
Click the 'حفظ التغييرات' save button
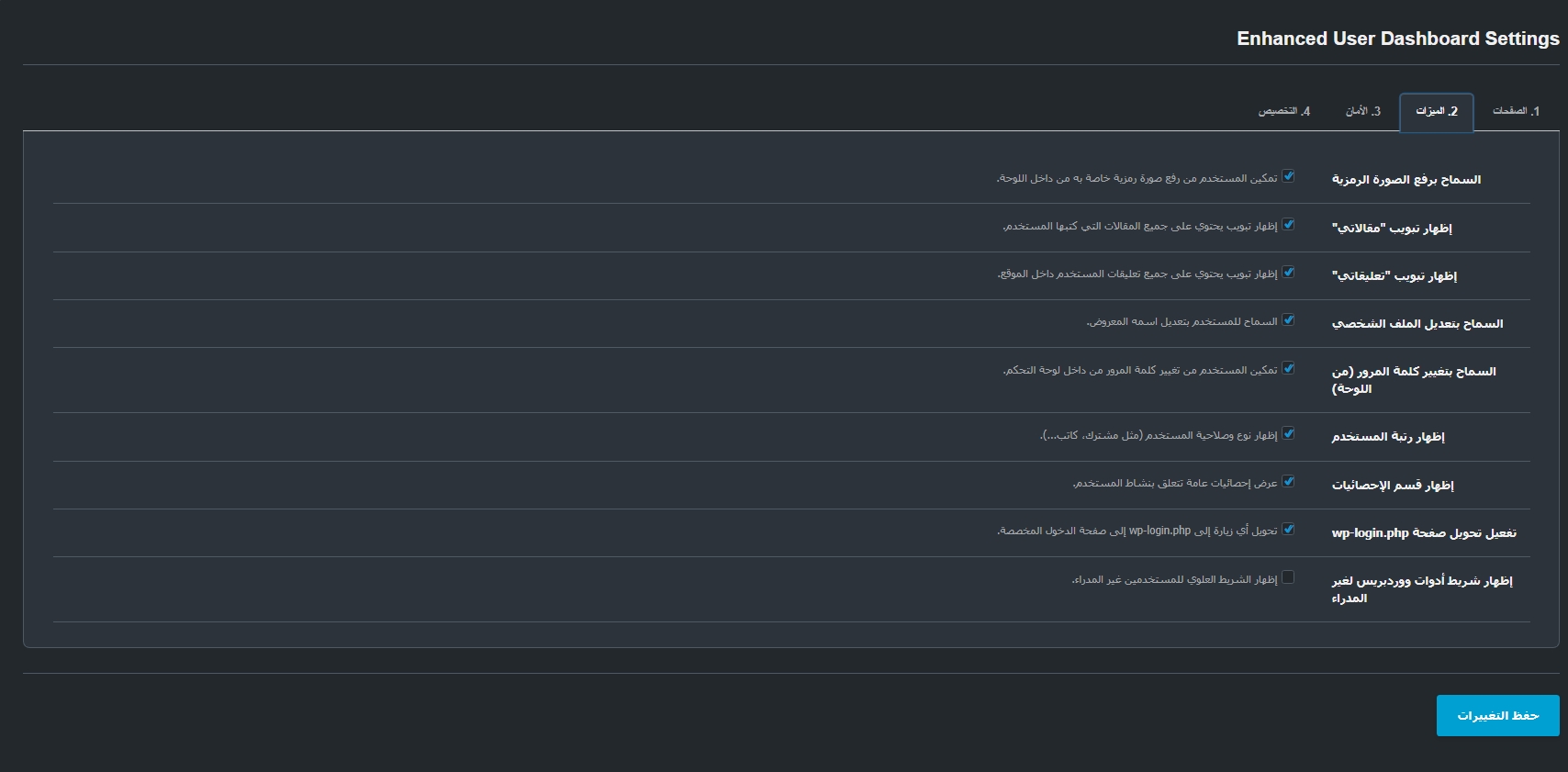(x=1497, y=715)
